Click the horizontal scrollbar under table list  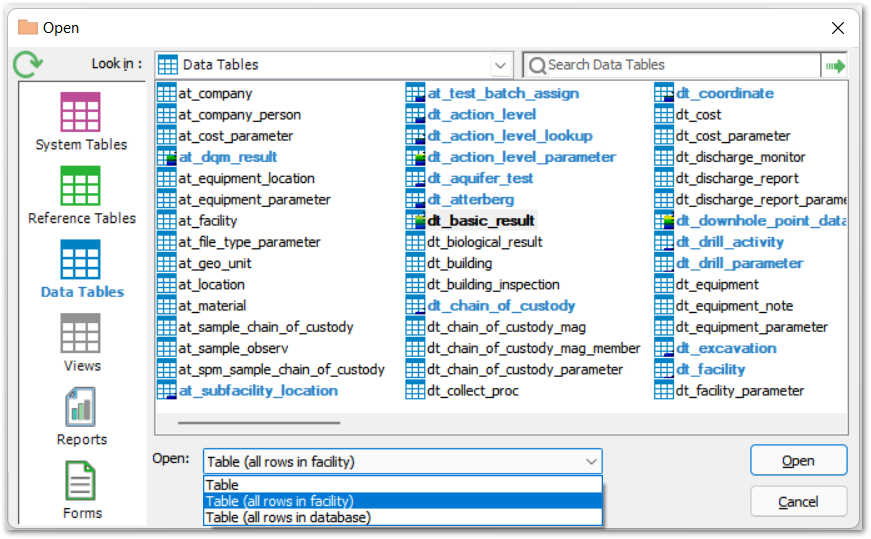(x=259, y=423)
